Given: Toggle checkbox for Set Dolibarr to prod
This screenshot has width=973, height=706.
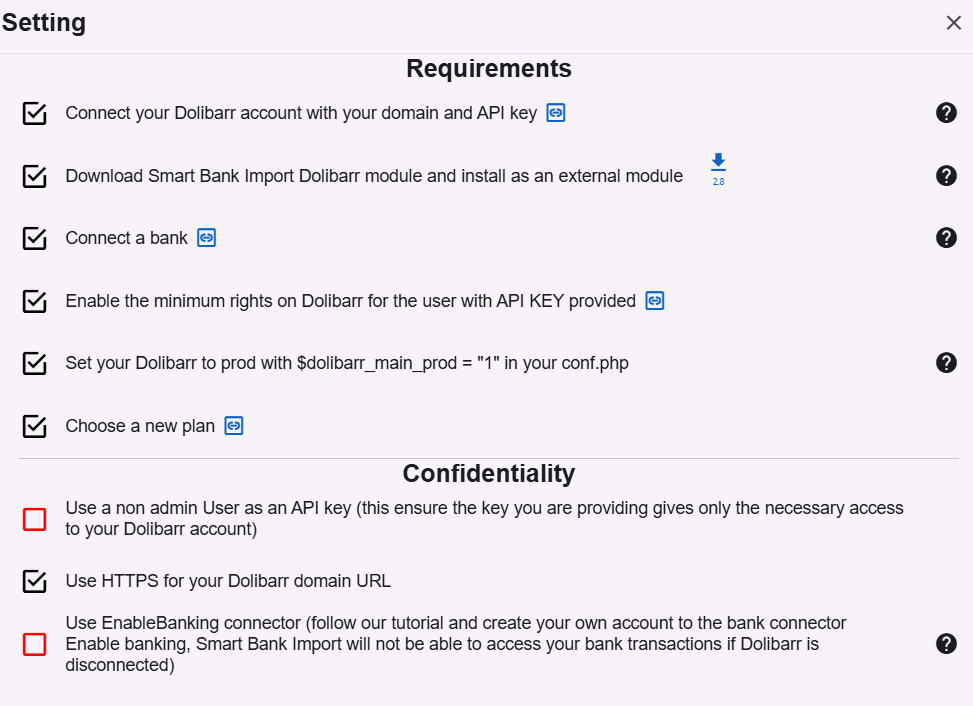Looking at the screenshot, I should tap(35, 363).
